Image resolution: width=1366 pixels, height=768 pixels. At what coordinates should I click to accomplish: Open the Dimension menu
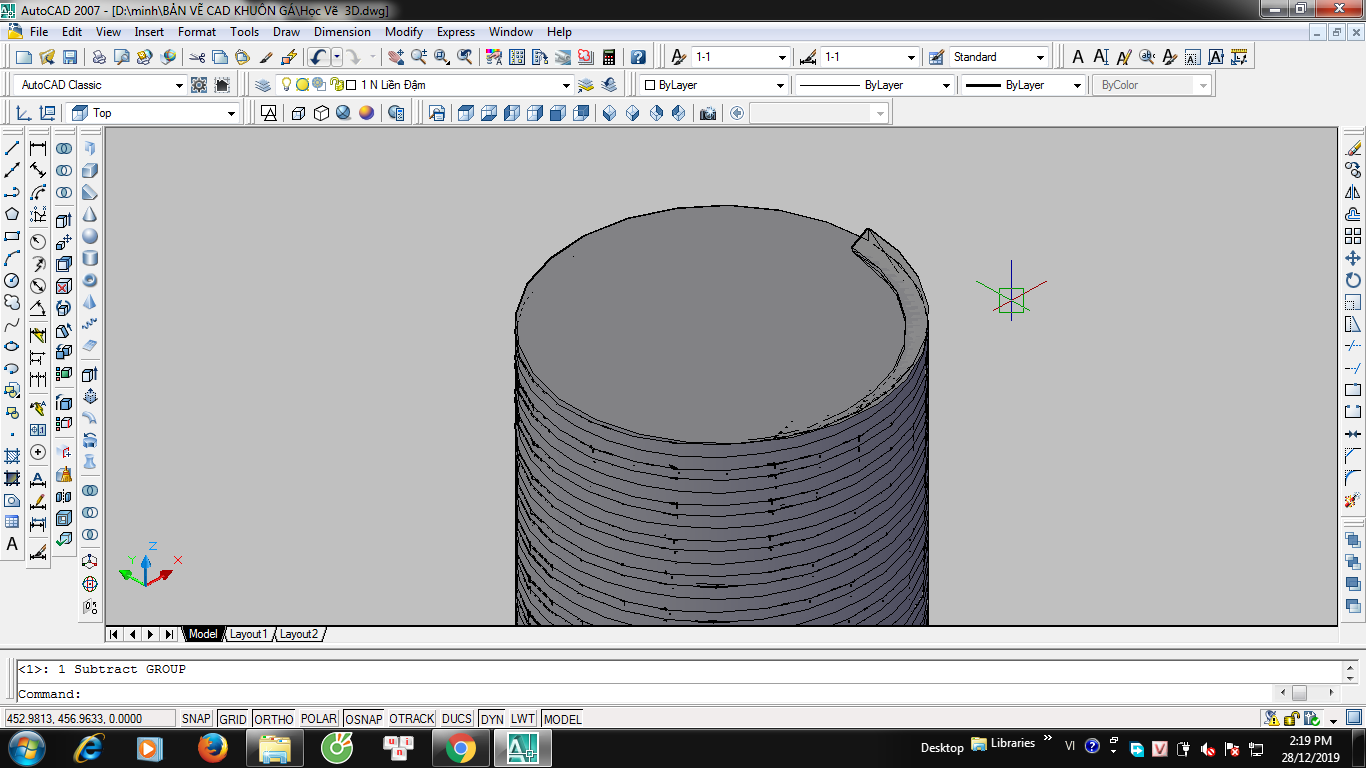[x=342, y=32]
